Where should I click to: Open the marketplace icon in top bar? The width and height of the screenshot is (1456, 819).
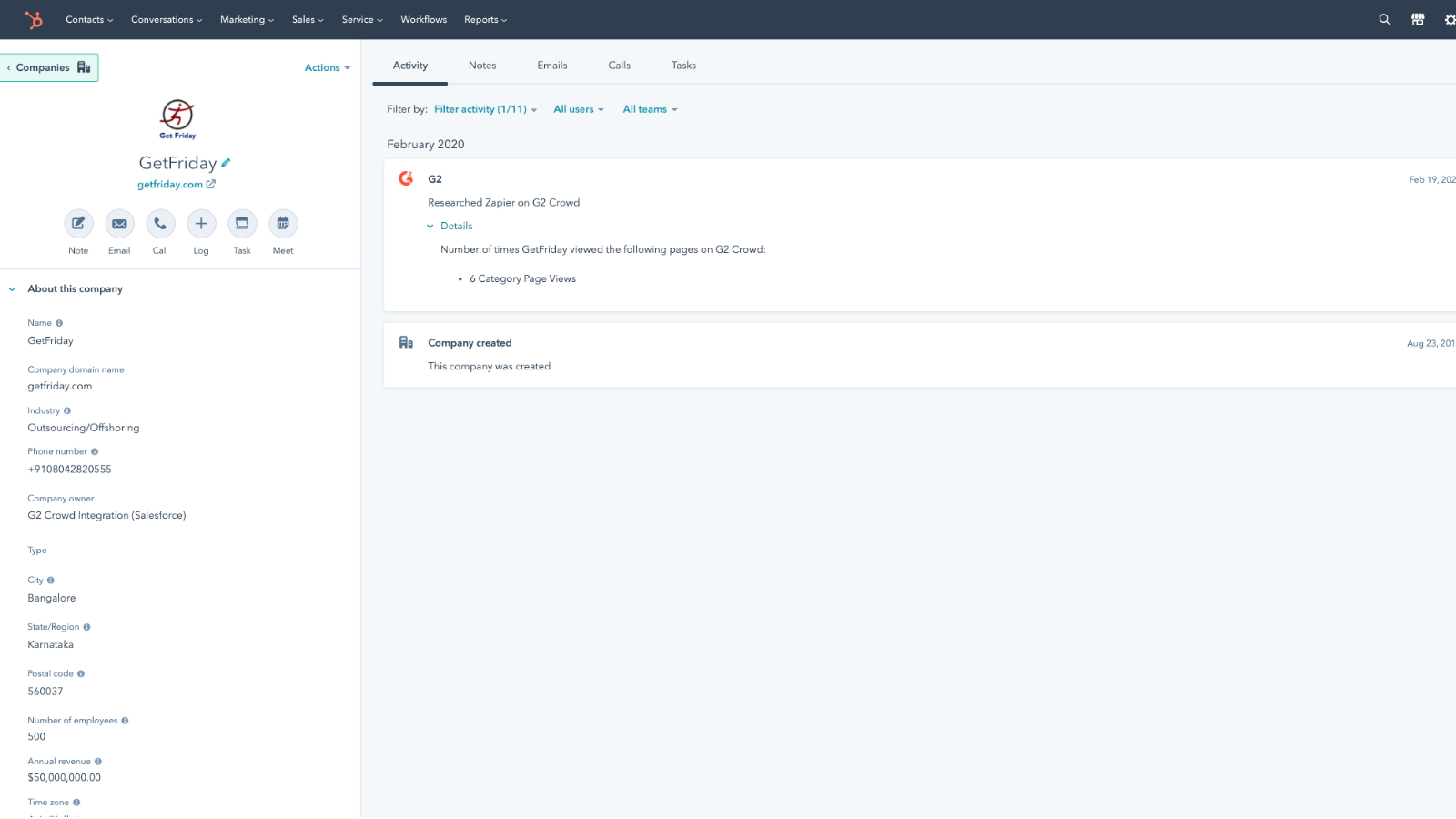1418,19
